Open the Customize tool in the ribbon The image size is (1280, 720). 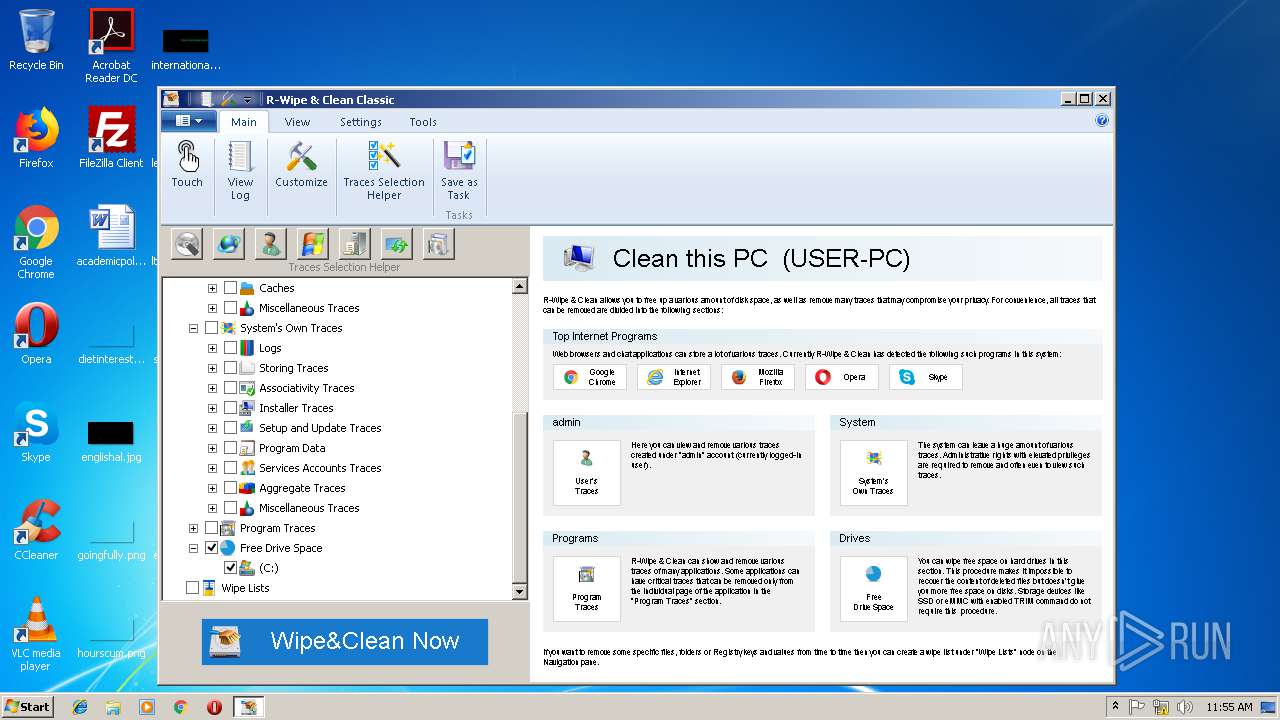coord(301,164)
